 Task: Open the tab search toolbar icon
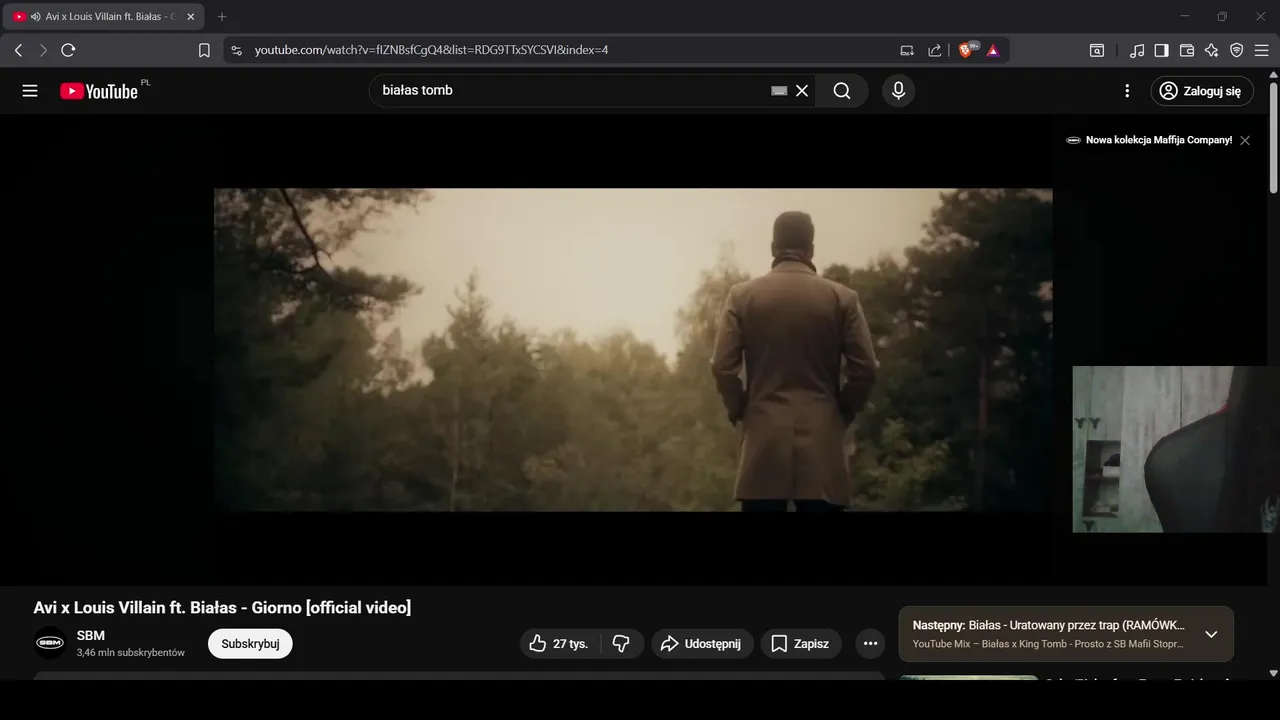(x=1097, y=50)
